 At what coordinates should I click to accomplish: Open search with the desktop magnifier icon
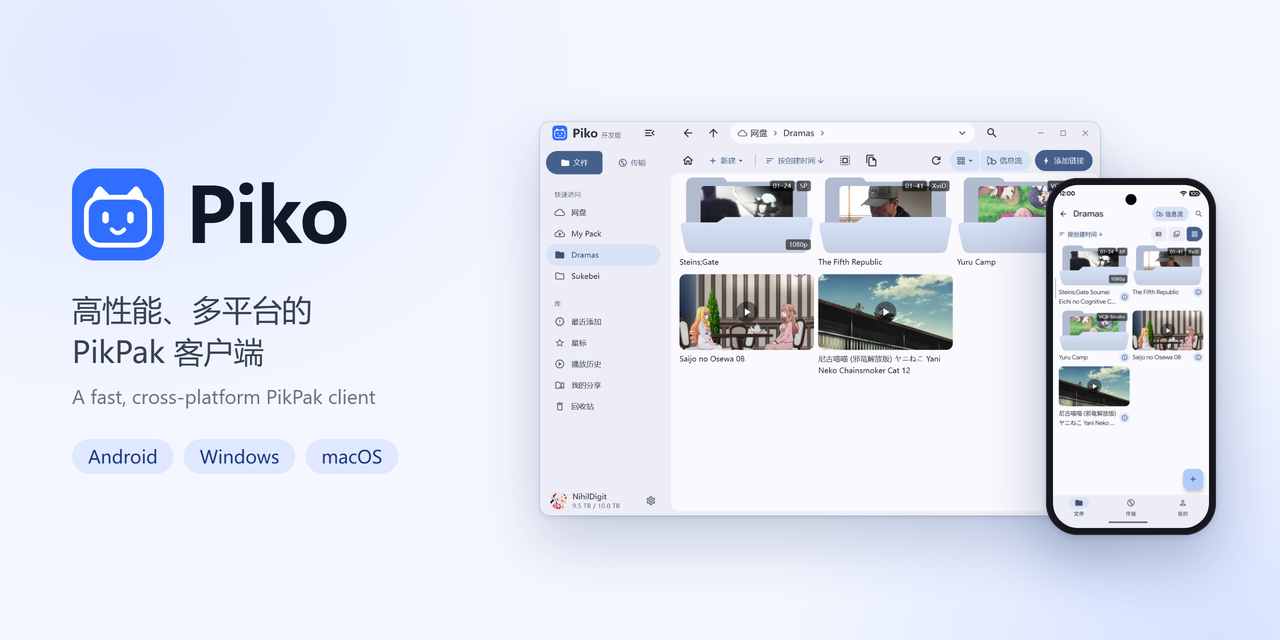pyautogui.click(x=991, y=133)
